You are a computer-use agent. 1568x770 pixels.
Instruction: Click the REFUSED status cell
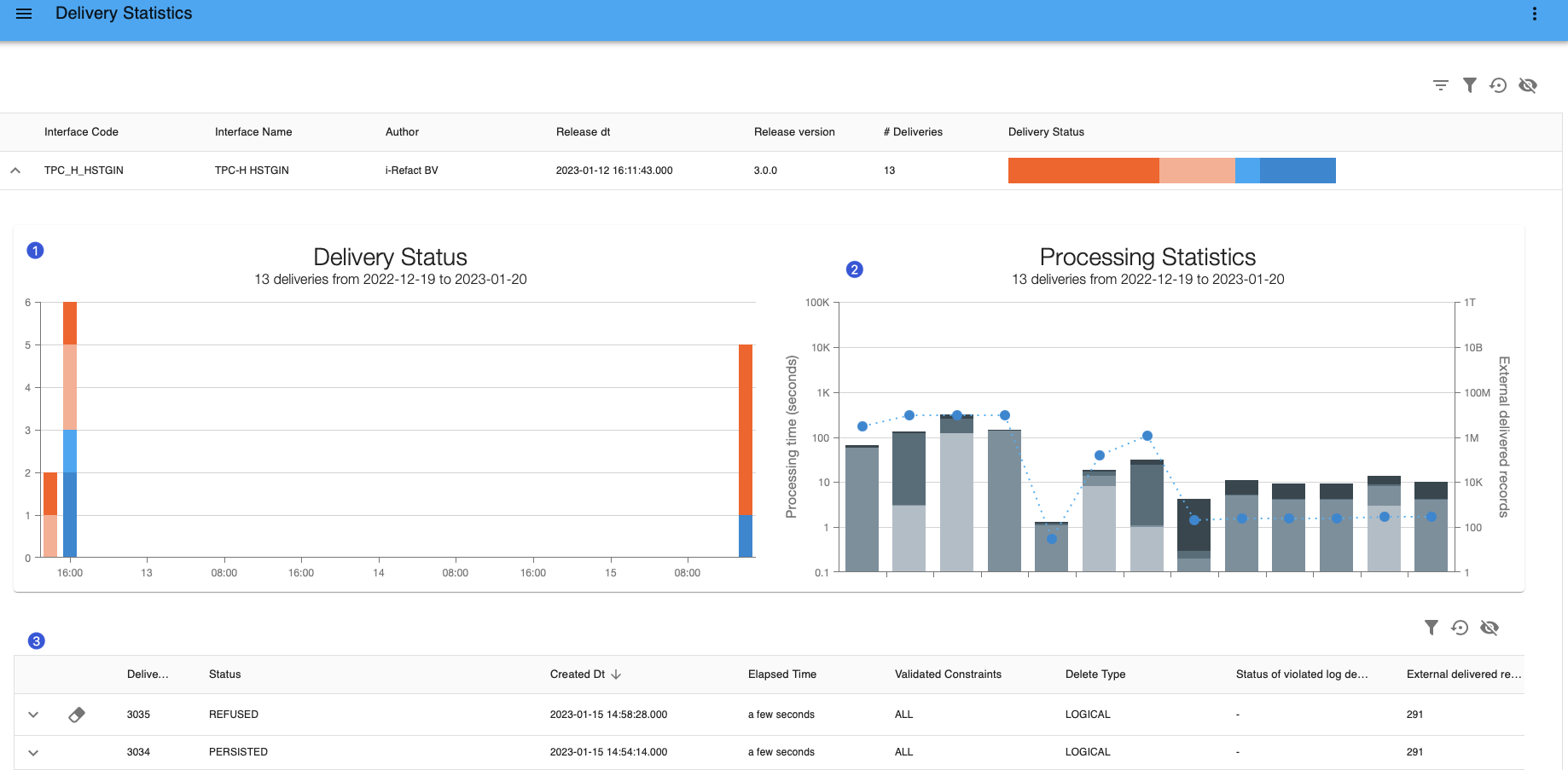[x=234, y=715]
